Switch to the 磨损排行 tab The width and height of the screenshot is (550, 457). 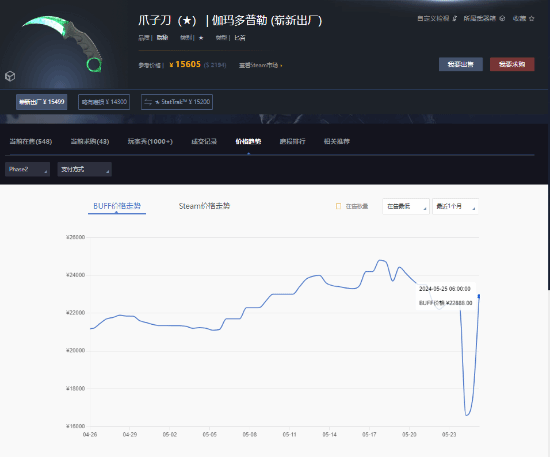[293, 141]
